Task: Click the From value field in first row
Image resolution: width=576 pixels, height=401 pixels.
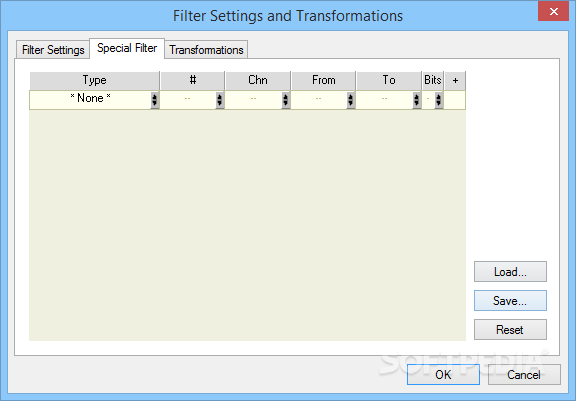Action: 319,100
